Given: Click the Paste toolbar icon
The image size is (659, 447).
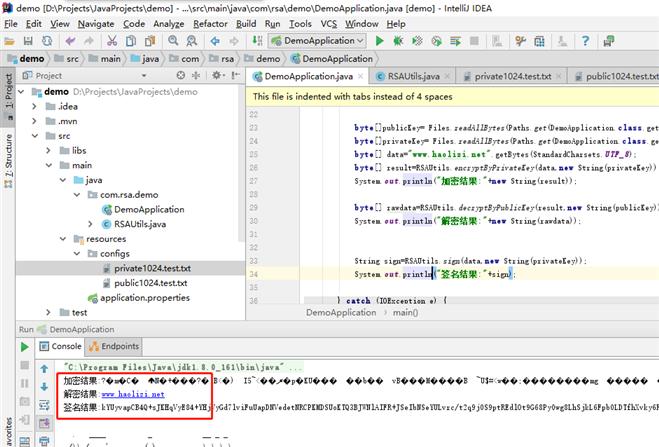Looking at the screenshot, I should pyautogui.click(x=150, y=41).
